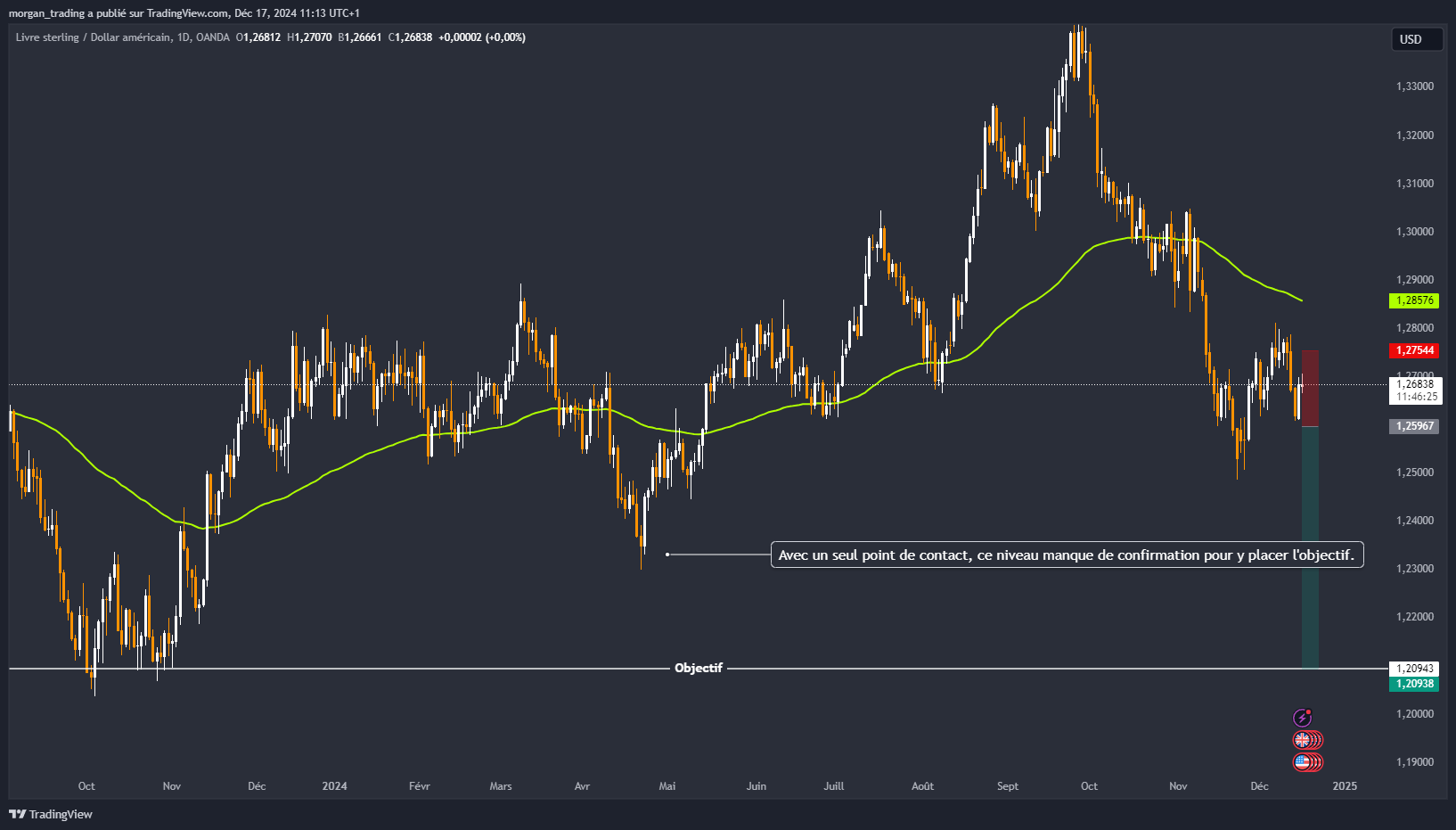The width and height of the screenshot is (1456, 830).
Task: Click the 1,30000 level on the price axis
Action: (1415, 232)
